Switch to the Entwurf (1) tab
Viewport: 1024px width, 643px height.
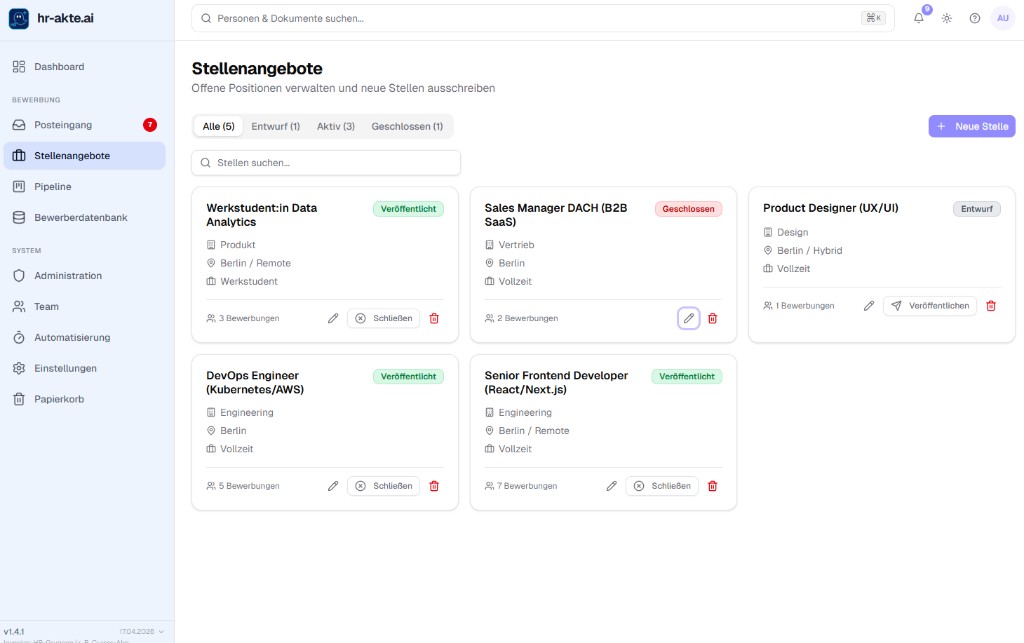tap(275, 127)
